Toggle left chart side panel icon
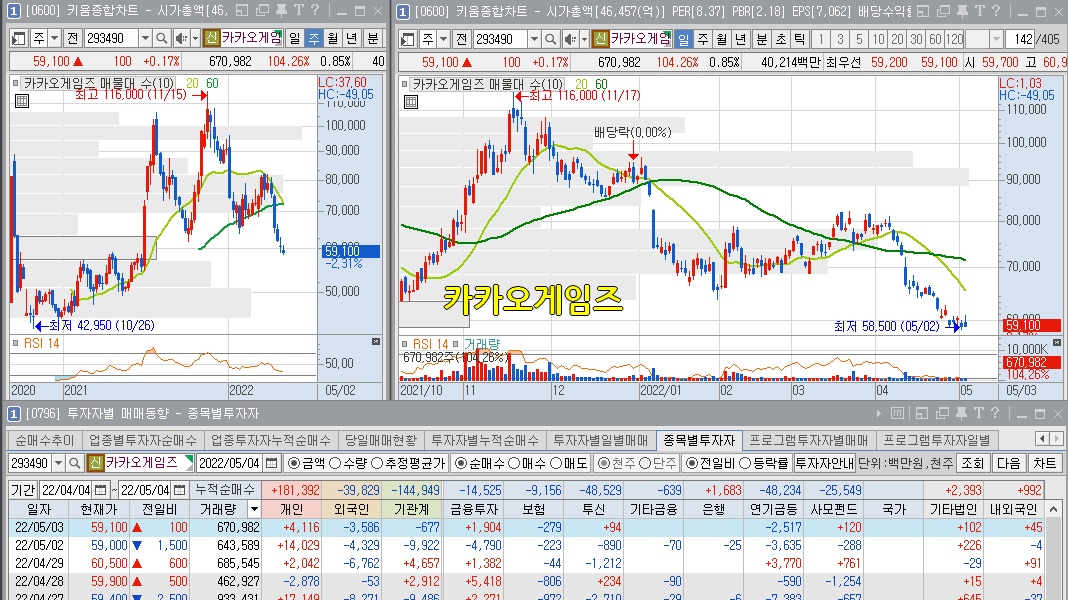The image size is (1068, 600). [x=18, y=38]
